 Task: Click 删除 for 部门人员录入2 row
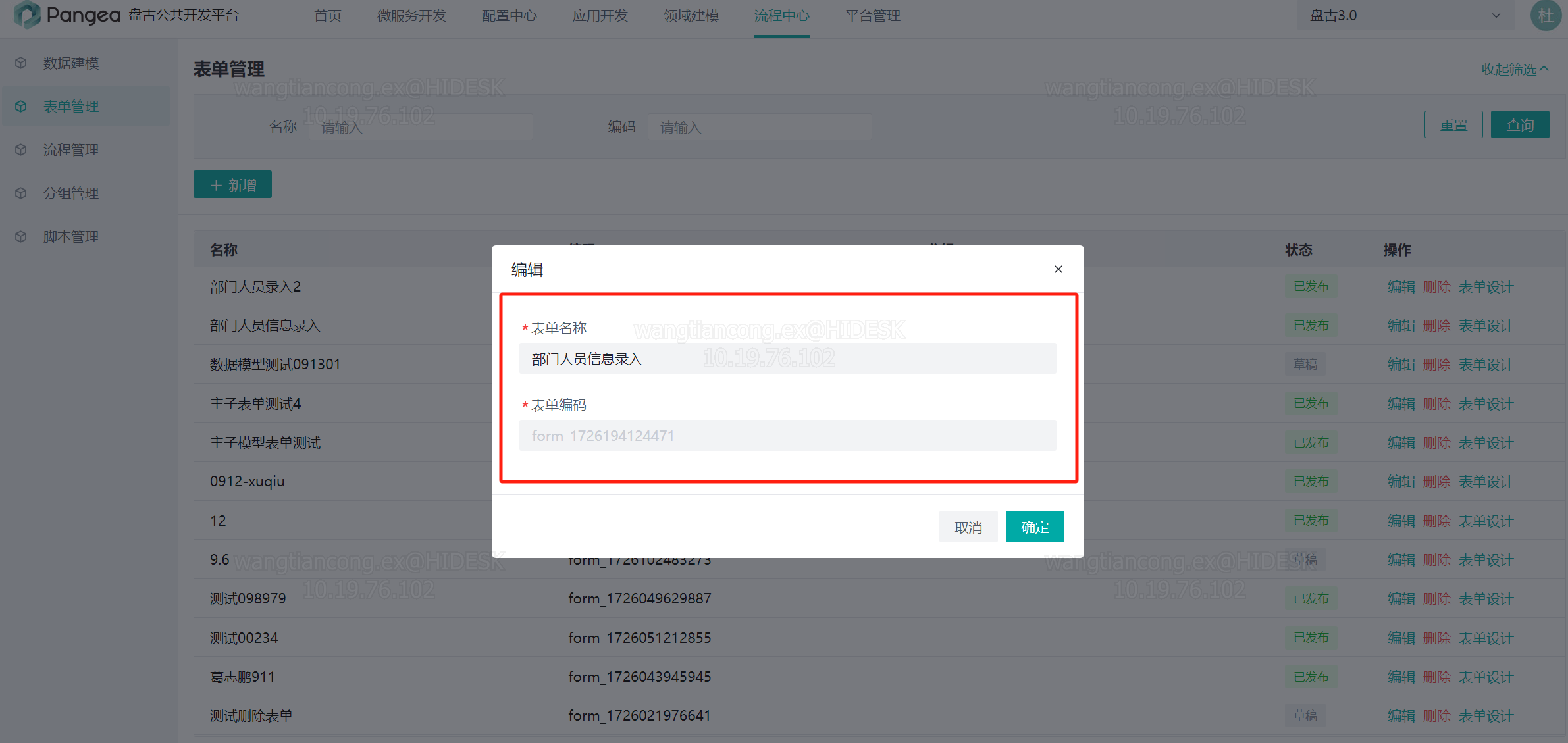[1437, 287]
